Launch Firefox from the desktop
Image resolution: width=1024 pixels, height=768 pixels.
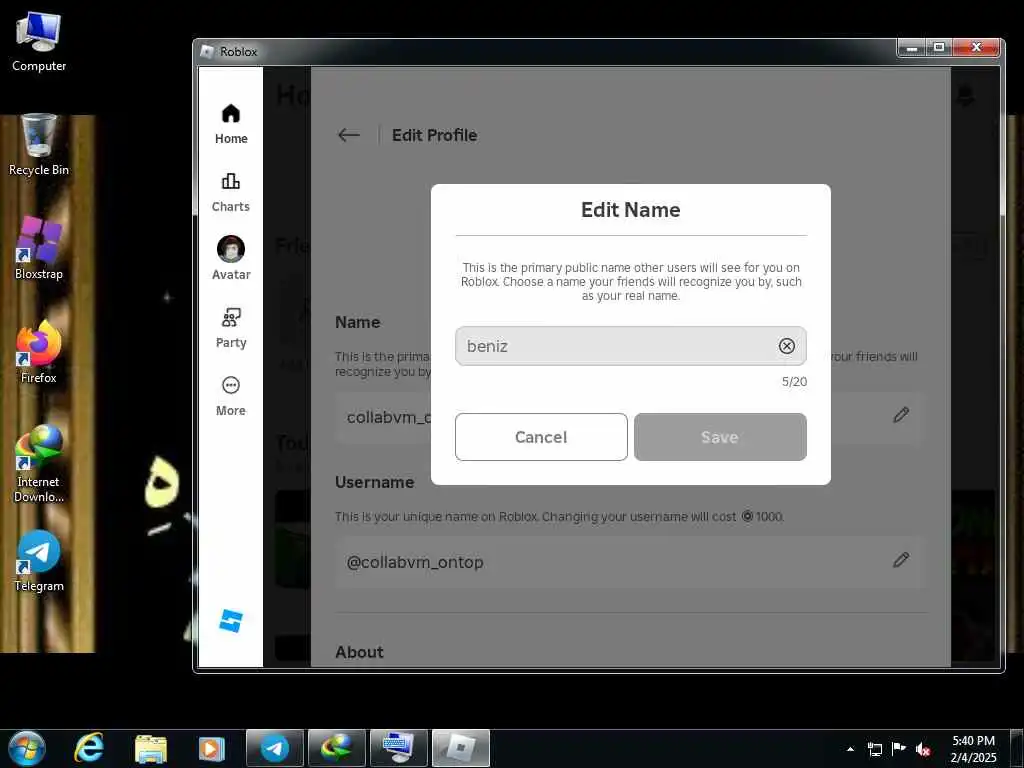click(39, 353)
